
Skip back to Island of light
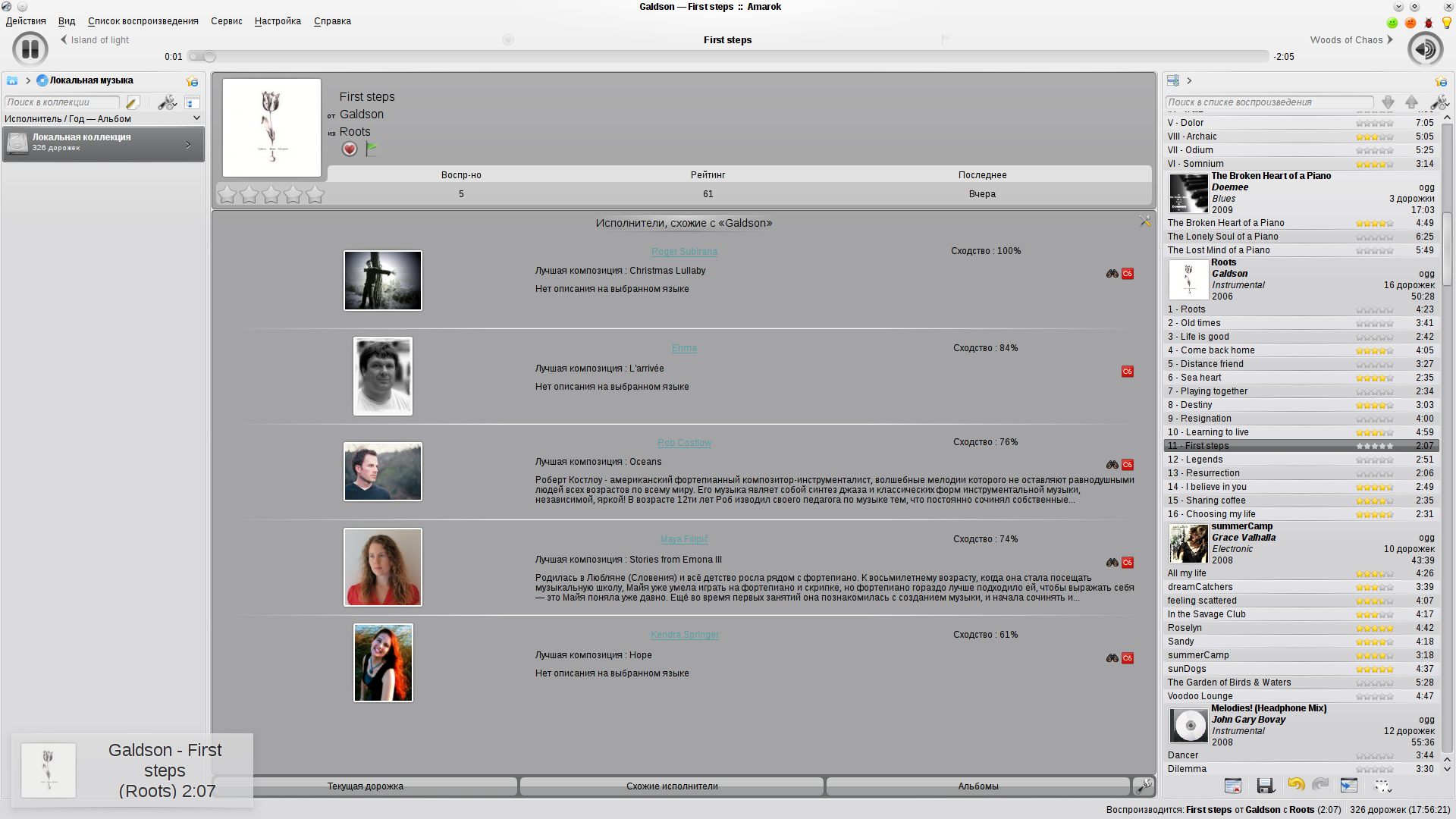point(95,40)
